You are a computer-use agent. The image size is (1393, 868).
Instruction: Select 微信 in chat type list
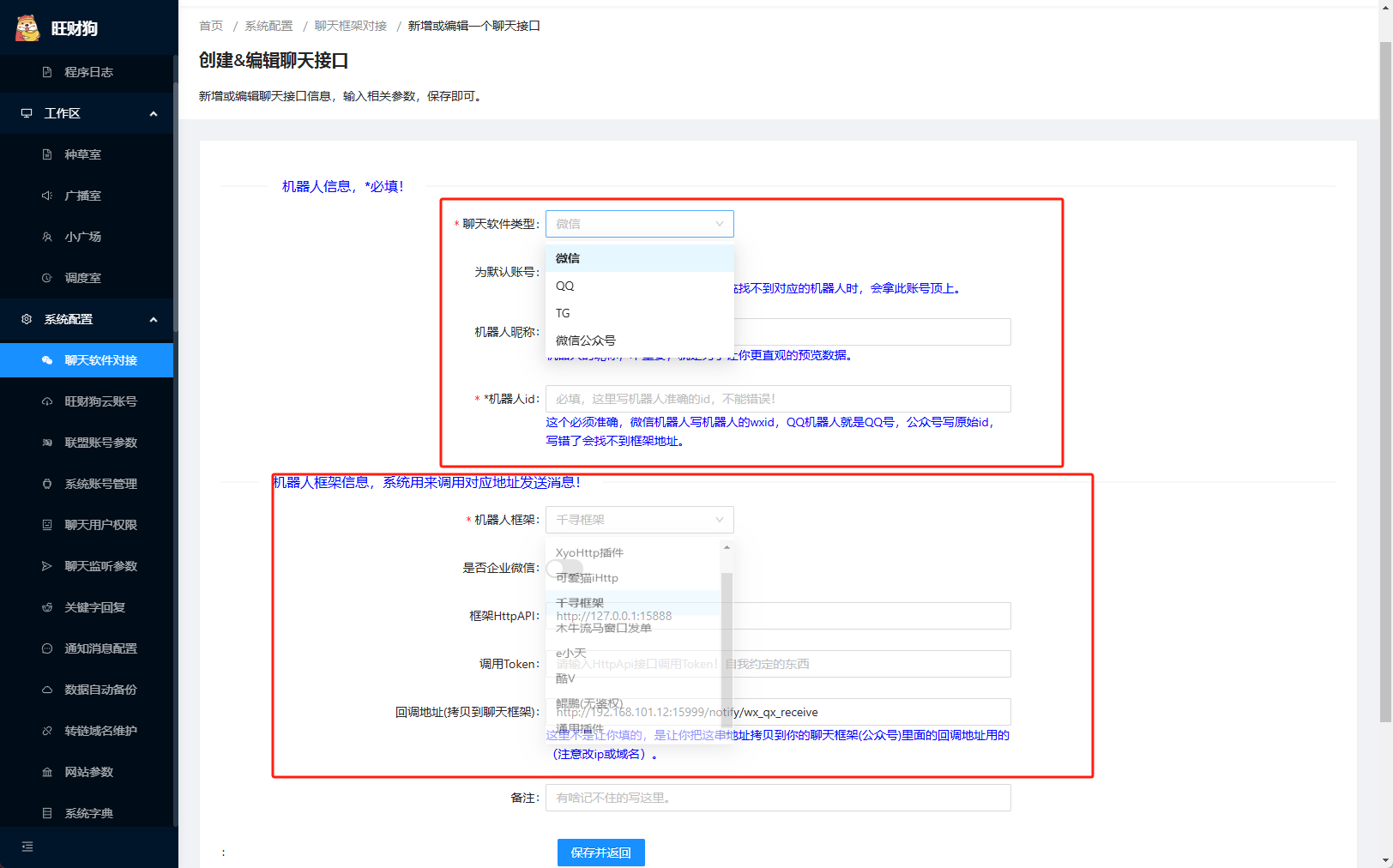pyautogui.click(x=640, y=258)
